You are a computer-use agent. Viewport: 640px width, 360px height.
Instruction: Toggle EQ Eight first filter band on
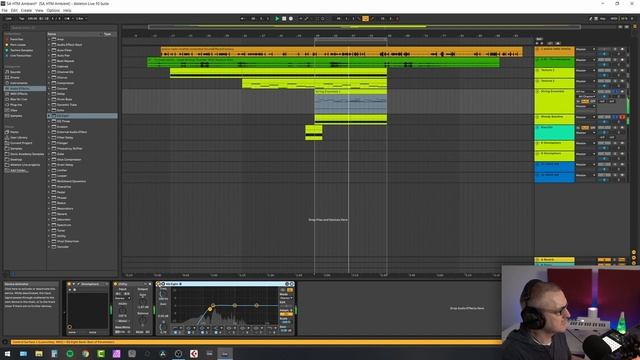[x=176, y=332]
